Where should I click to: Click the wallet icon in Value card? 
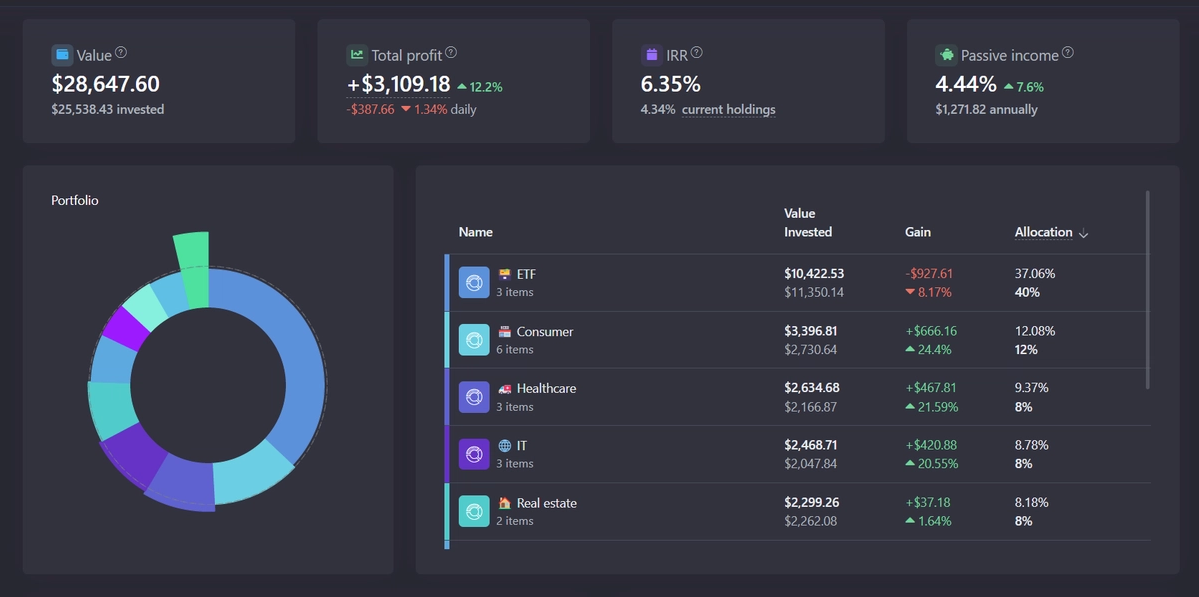point(63,55)
